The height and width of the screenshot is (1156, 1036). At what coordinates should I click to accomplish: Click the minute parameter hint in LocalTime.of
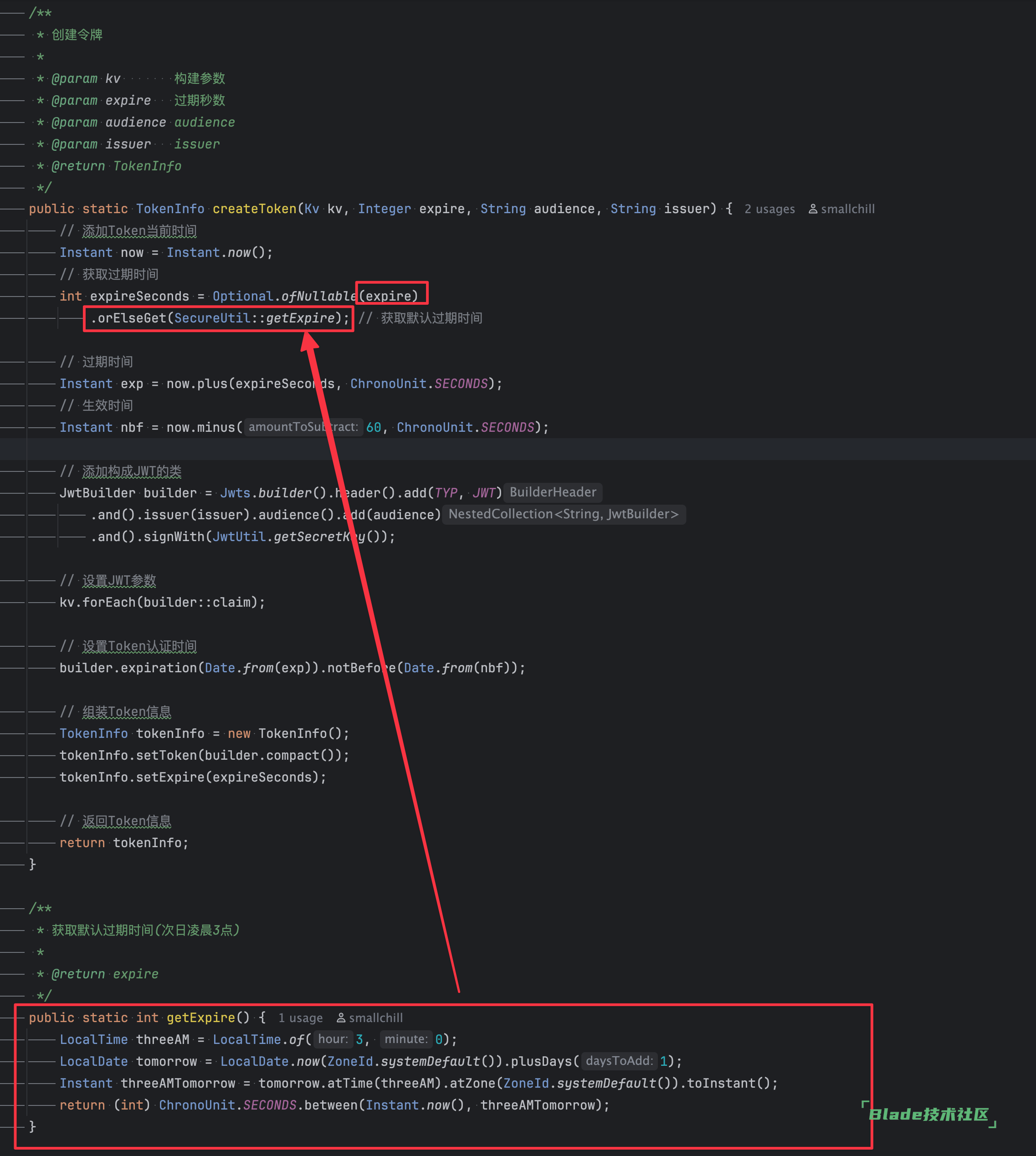405,1040
